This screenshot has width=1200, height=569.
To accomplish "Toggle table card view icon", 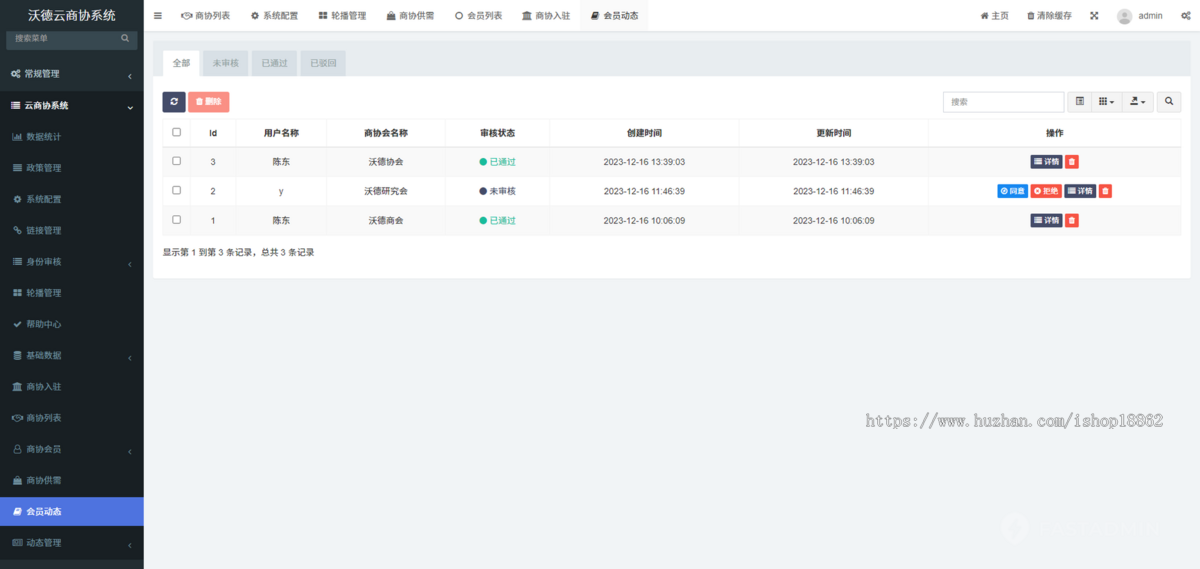I will coord(1080,102).
